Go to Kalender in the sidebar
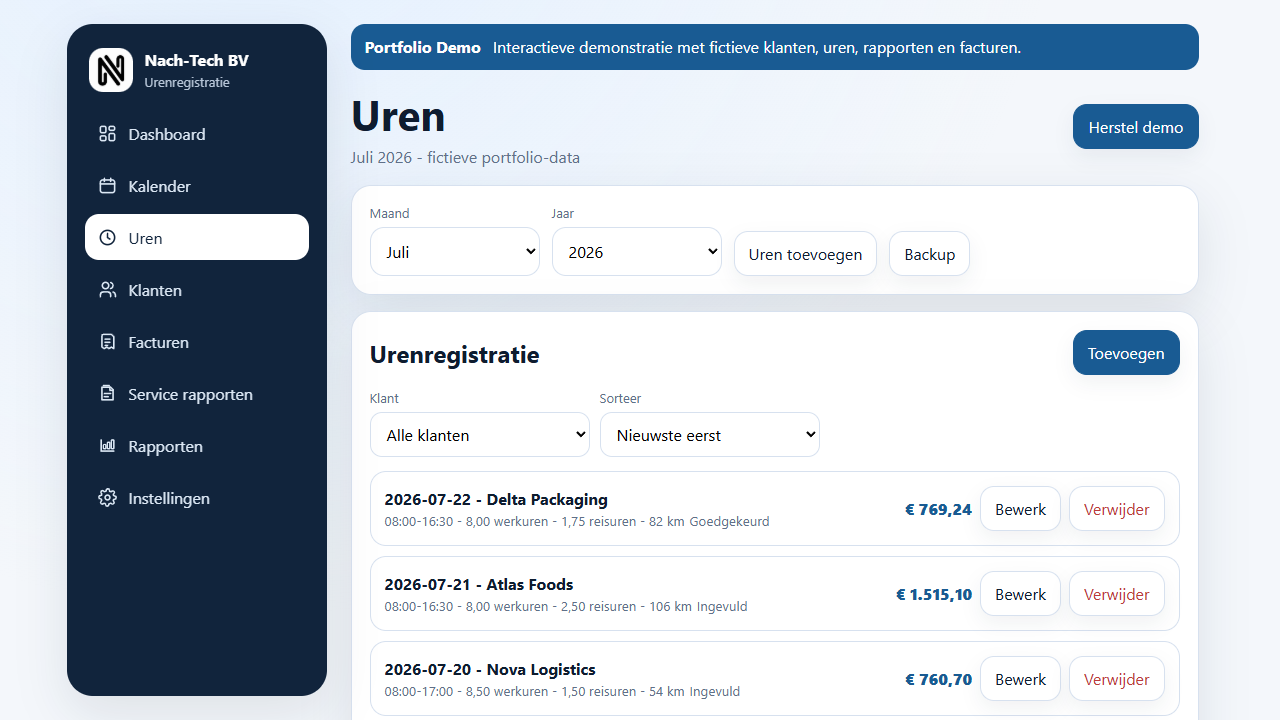 (197, 186)
